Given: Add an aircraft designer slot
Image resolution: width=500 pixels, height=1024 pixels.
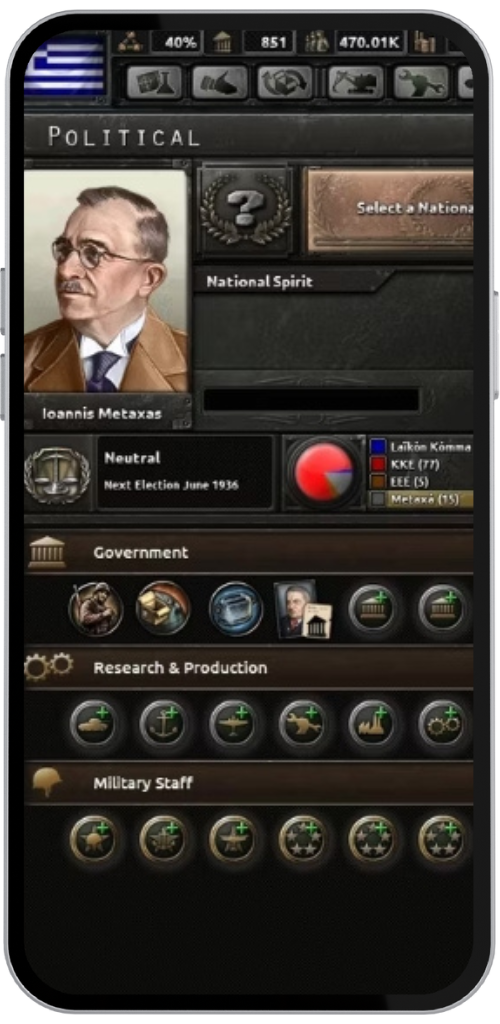Looking at the screenshot, I should click(234, 724).
